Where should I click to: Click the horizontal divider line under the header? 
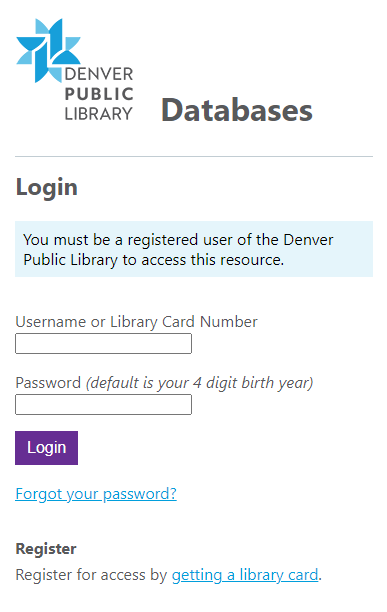coord(194,157)
